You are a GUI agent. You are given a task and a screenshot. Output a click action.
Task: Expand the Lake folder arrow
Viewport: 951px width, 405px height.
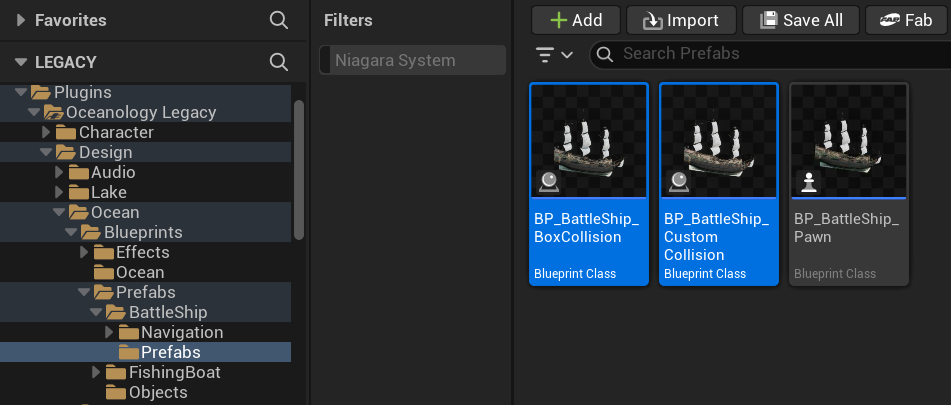point(59,192)
